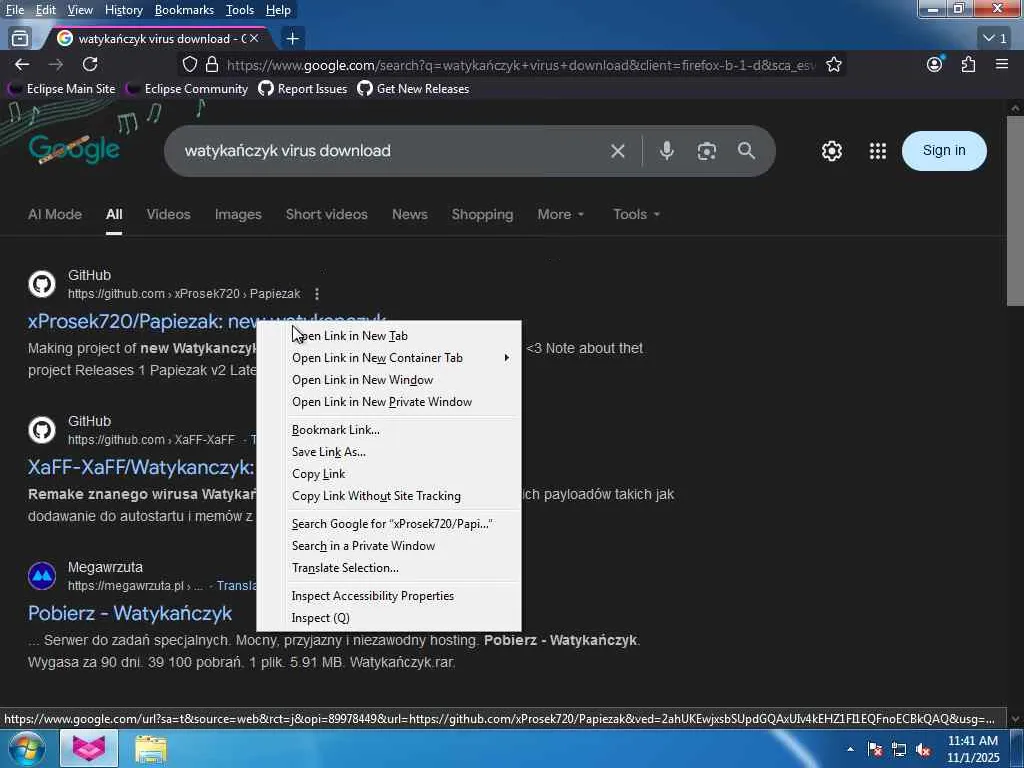This screenshot has height=768, width=1024.
Task: Click the forward navigation arrow
Action: click(56, 64)
